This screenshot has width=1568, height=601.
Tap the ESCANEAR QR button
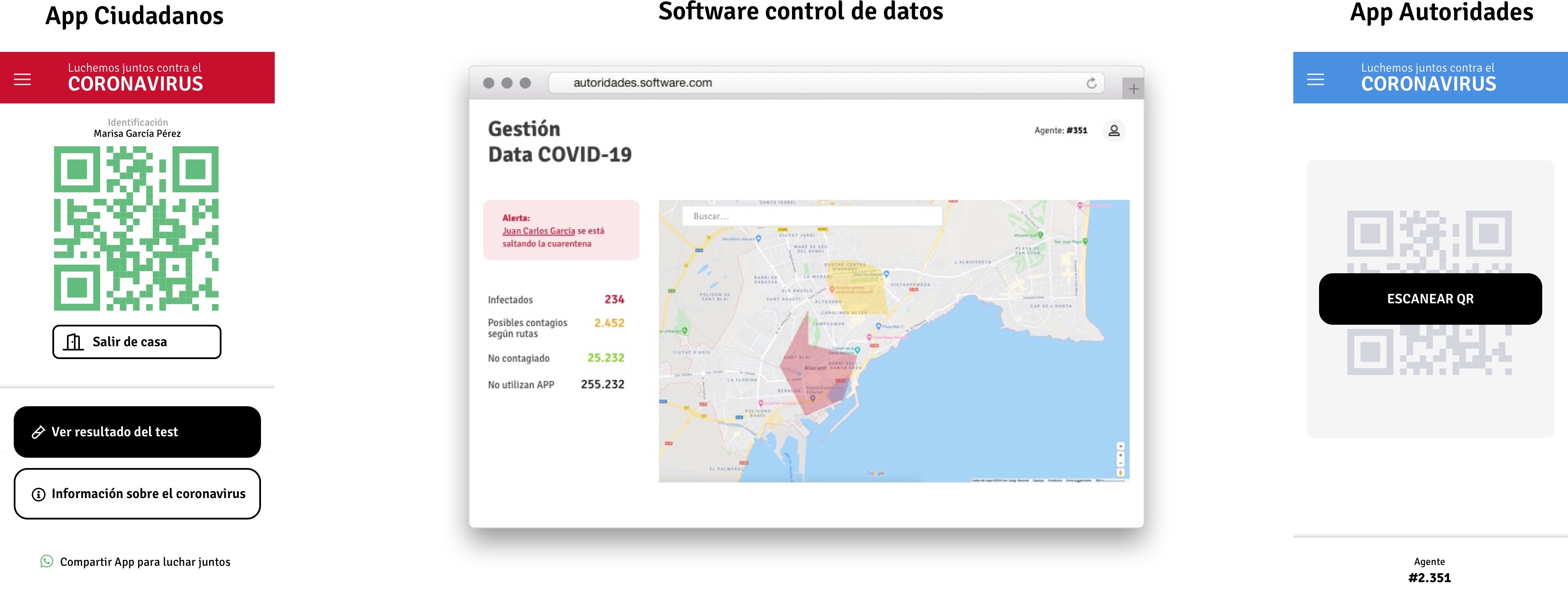click(1430, 299)
